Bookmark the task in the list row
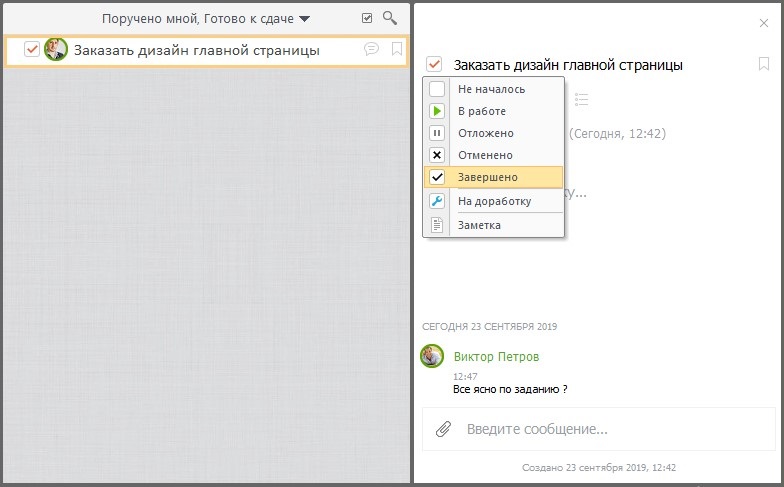This screenshot has height=487, width=784. point(397,48)
